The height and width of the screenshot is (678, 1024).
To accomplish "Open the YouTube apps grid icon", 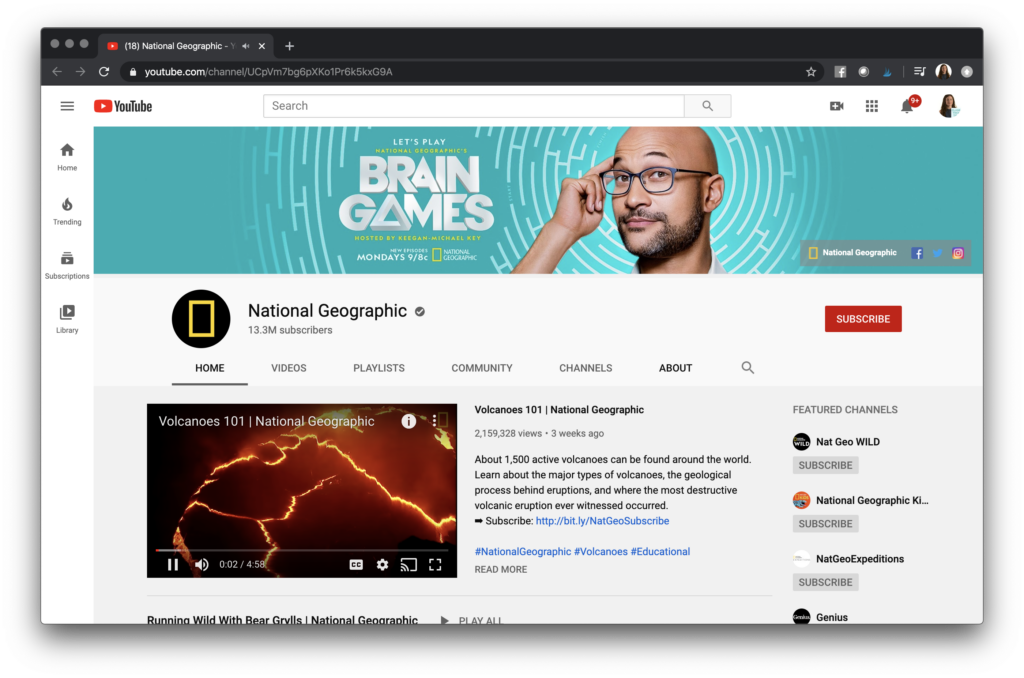I will click(x=871, y=105).
